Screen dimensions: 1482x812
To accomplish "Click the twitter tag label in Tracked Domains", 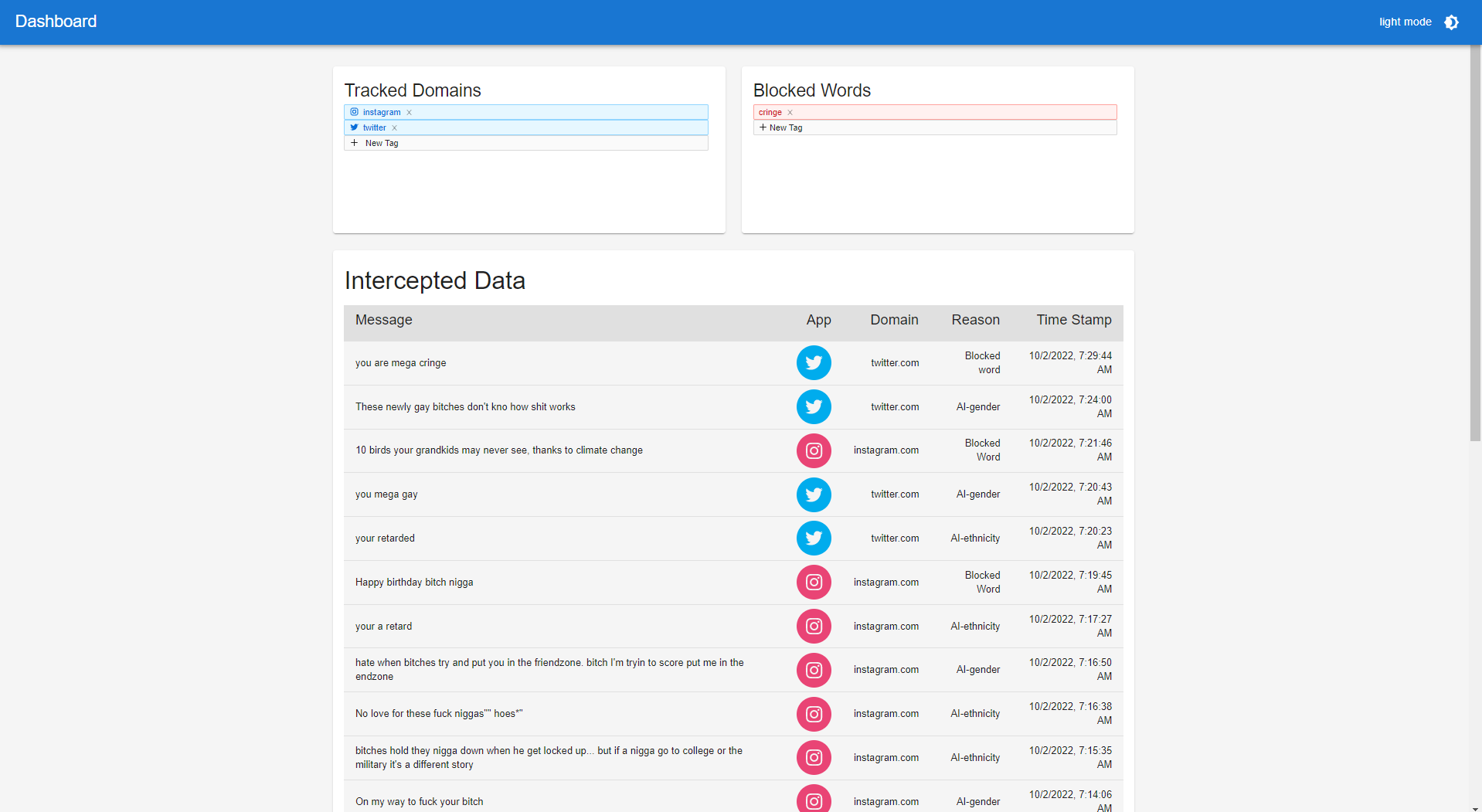I will coord(375,128).
